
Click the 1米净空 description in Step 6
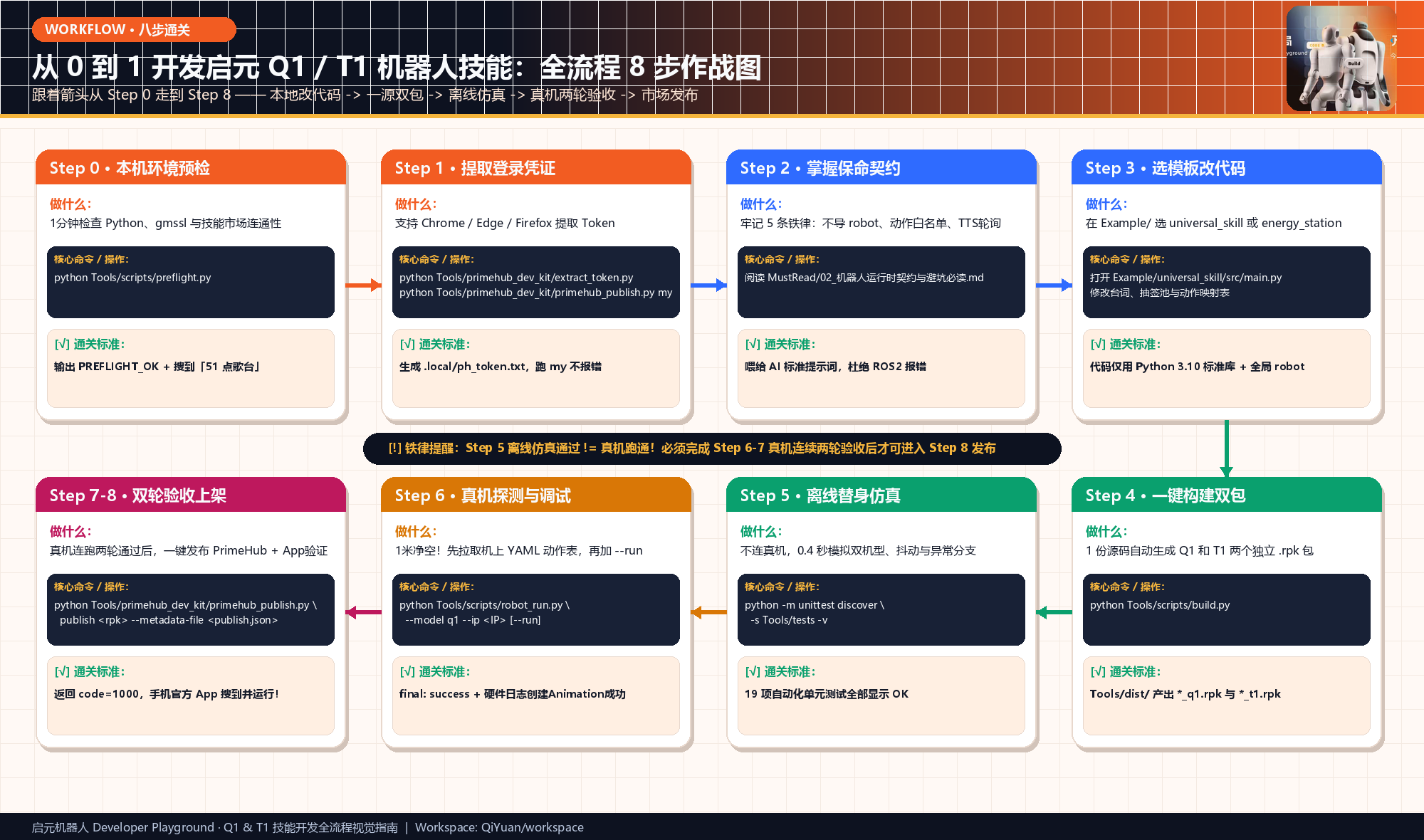(518, 551)
